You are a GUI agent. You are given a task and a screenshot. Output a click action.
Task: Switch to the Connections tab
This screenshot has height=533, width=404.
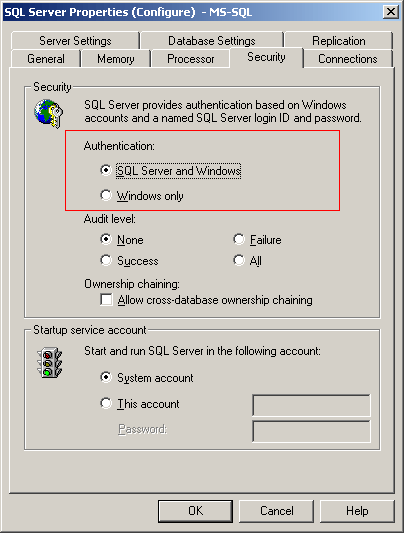click(348, 59)
